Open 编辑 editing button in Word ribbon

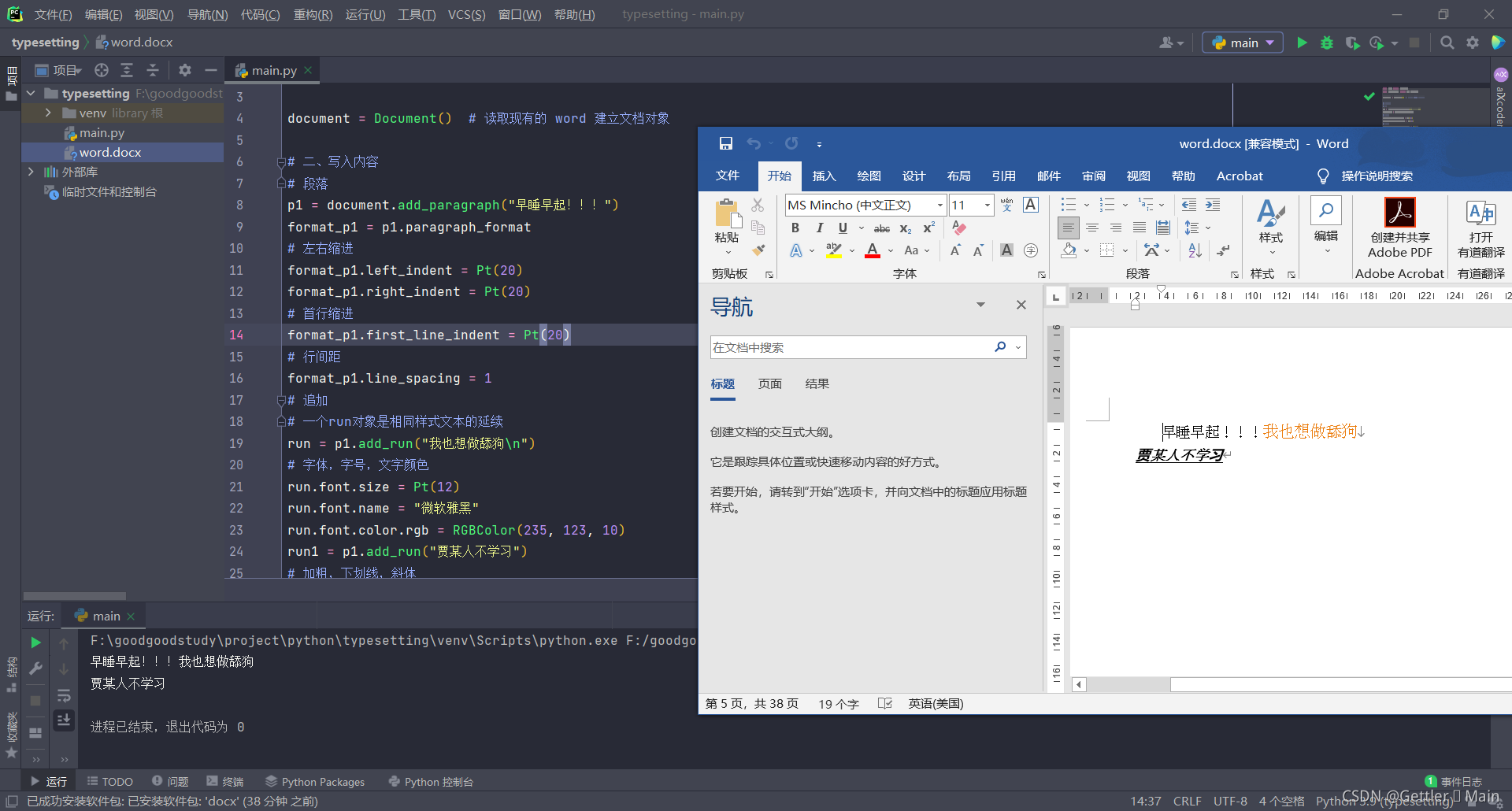point(1326,227)
